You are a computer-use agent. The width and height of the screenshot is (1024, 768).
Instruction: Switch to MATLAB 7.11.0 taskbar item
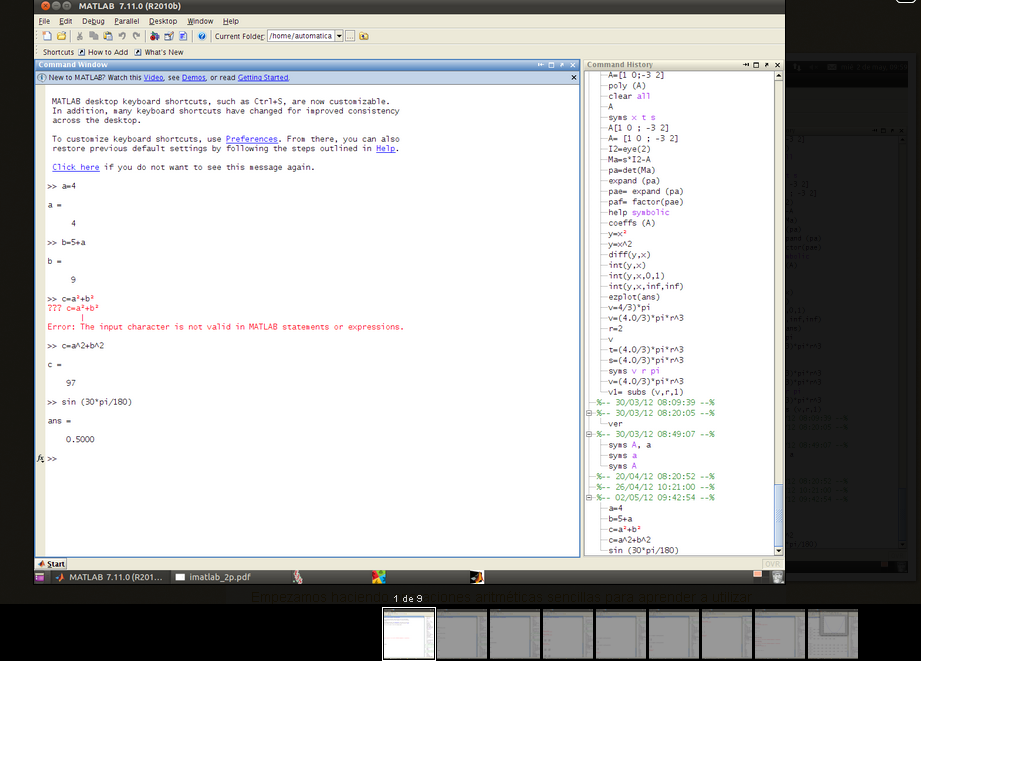109,577
